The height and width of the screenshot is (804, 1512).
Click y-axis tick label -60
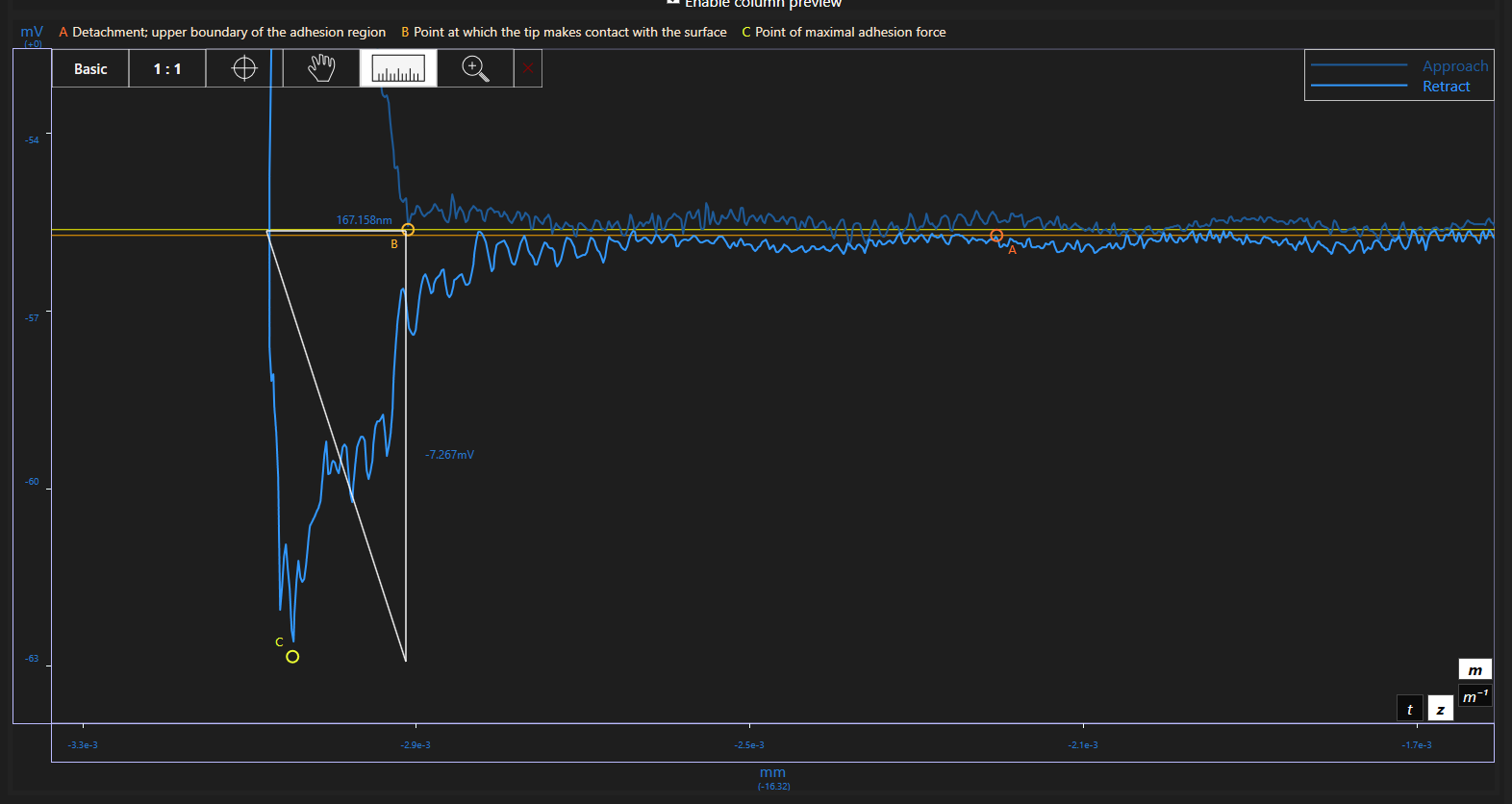pos(32,482)
